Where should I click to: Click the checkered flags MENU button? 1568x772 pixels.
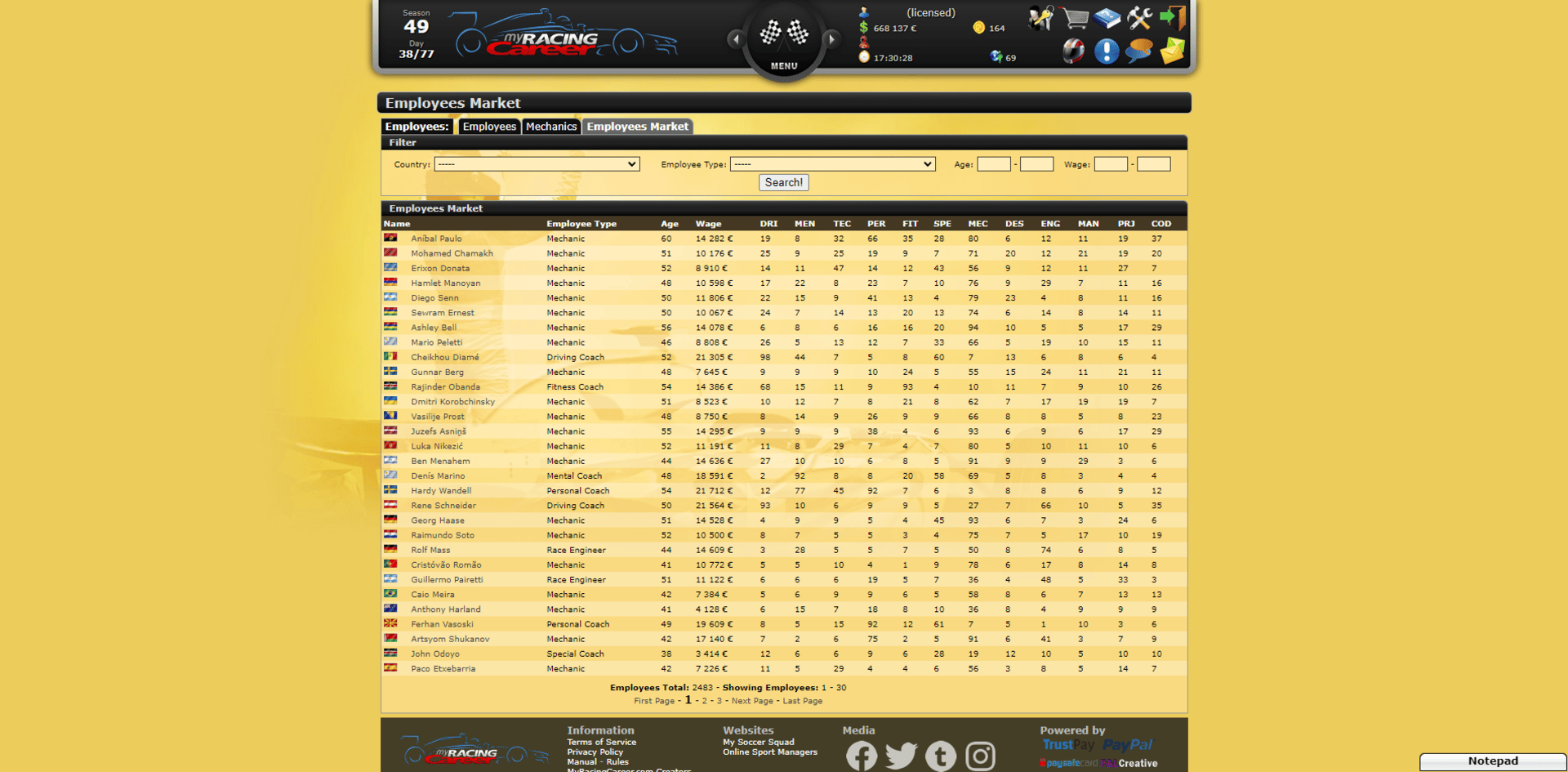(784, 41)
